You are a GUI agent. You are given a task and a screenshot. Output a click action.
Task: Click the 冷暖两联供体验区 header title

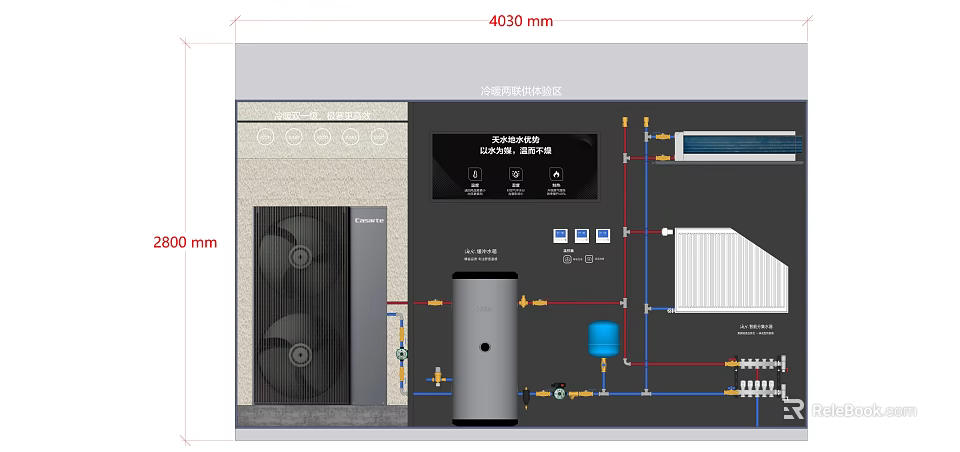[x=521, y=91]
